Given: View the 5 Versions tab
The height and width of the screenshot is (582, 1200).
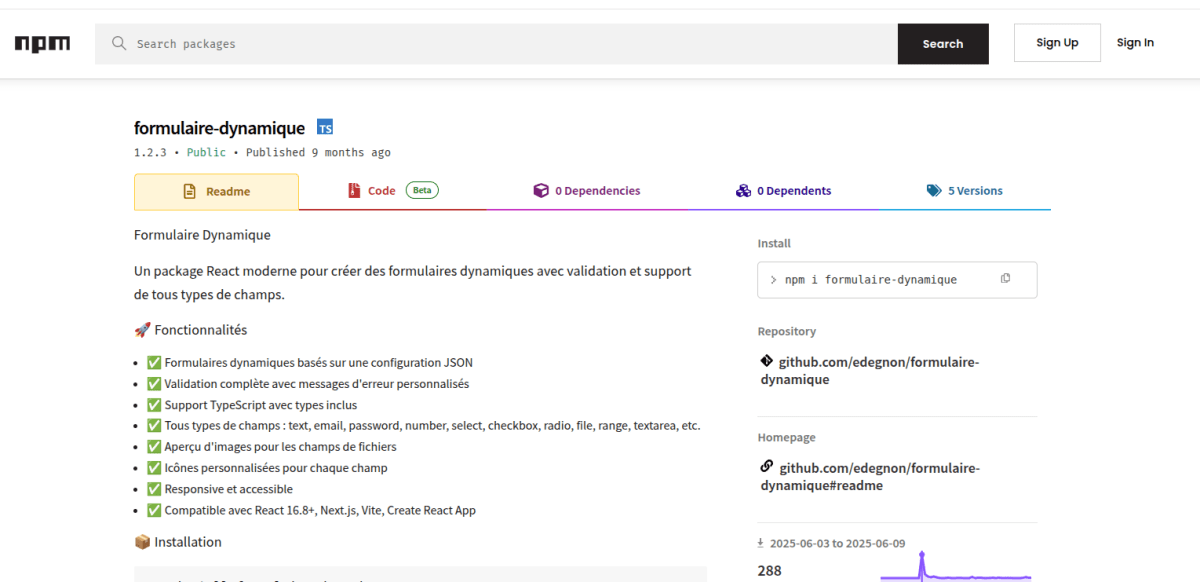Looking at the screenshot, I should pos(965,191).
